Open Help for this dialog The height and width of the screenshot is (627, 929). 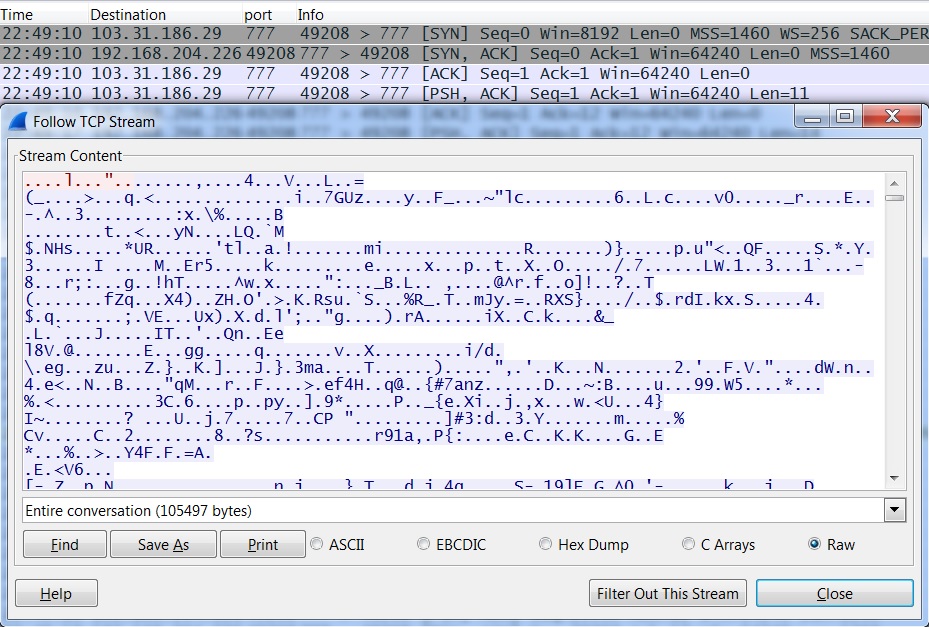point(56,594)
